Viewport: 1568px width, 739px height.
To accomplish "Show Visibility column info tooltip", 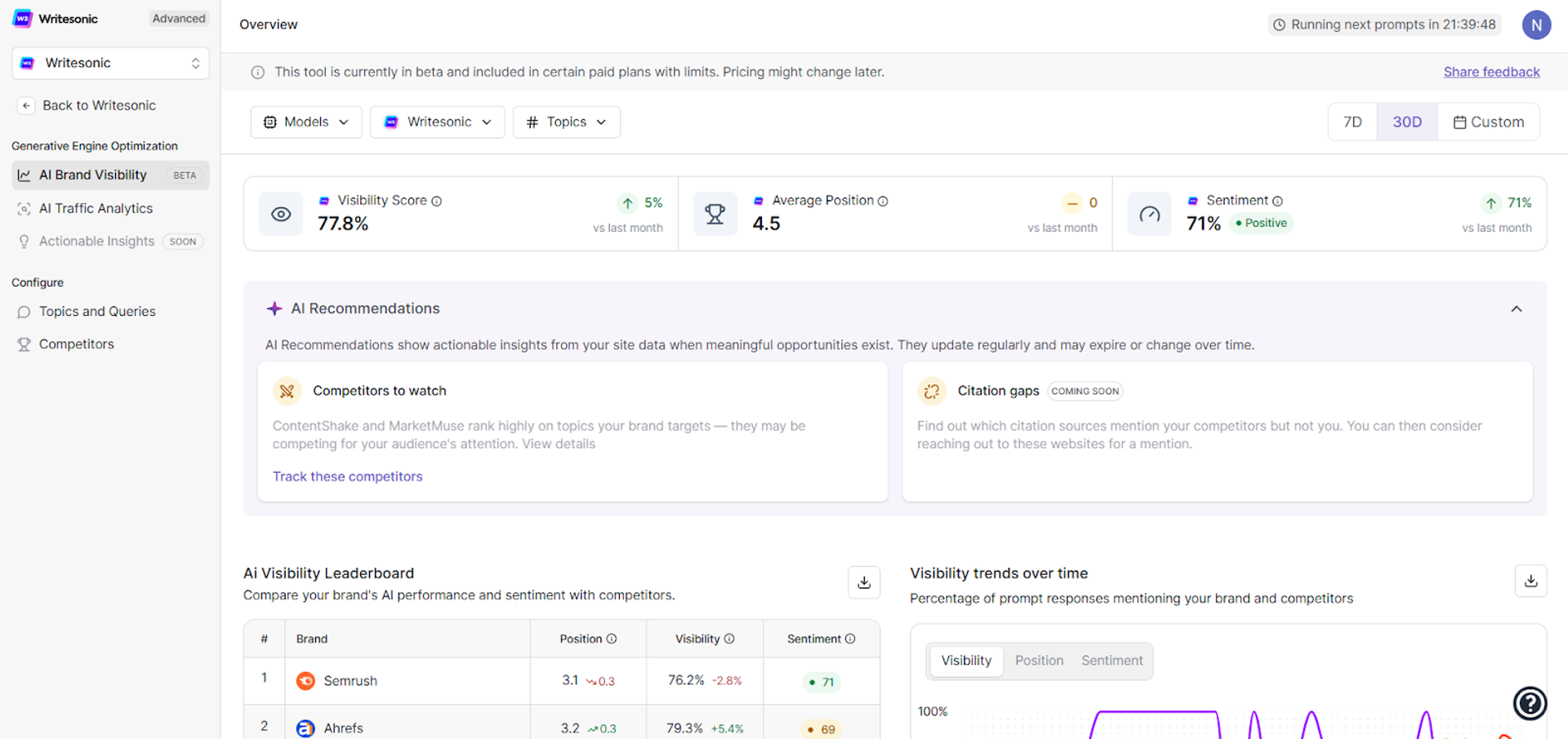I will tap(729, 639).
